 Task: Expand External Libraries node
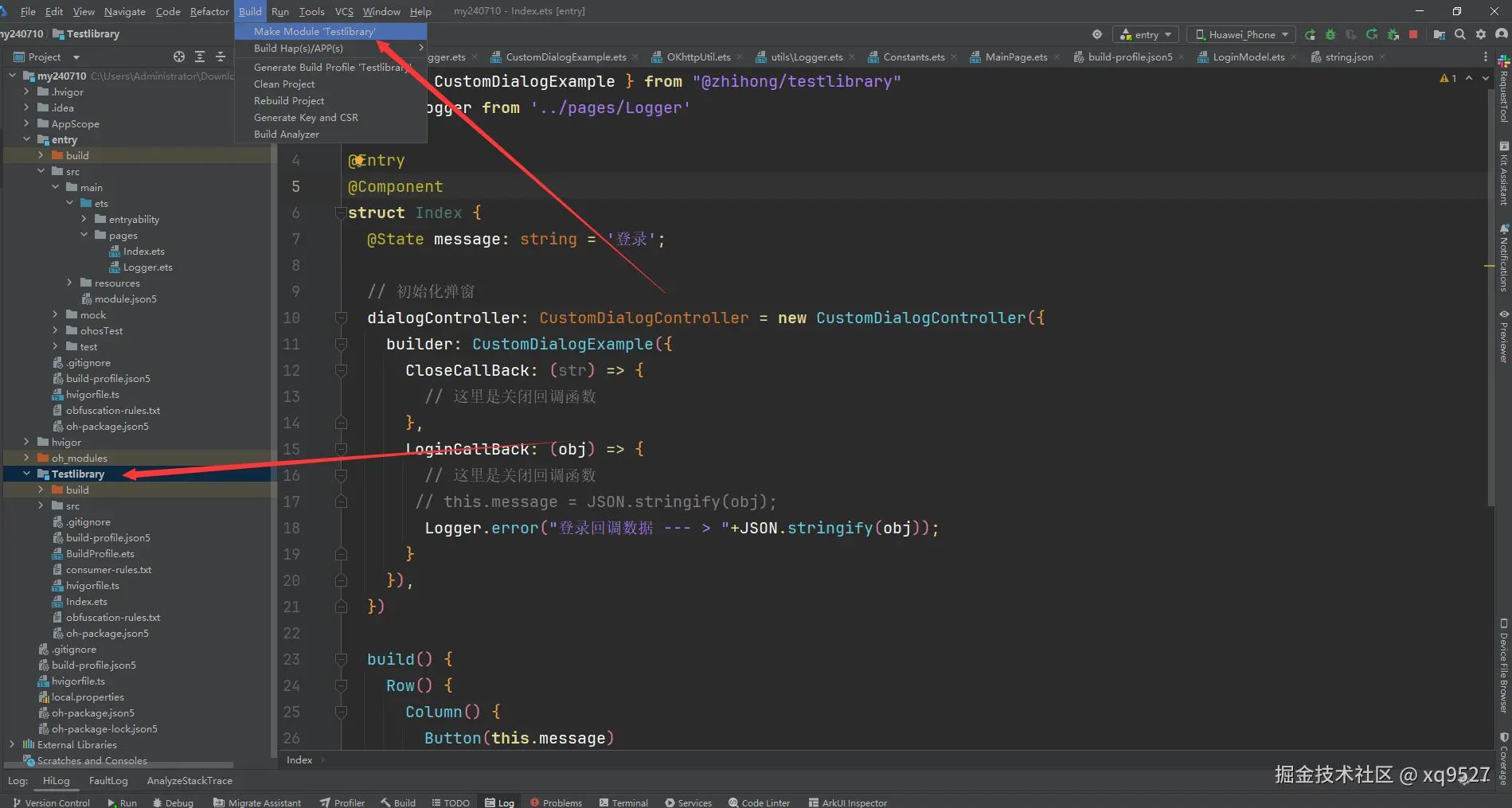(12, 744)
